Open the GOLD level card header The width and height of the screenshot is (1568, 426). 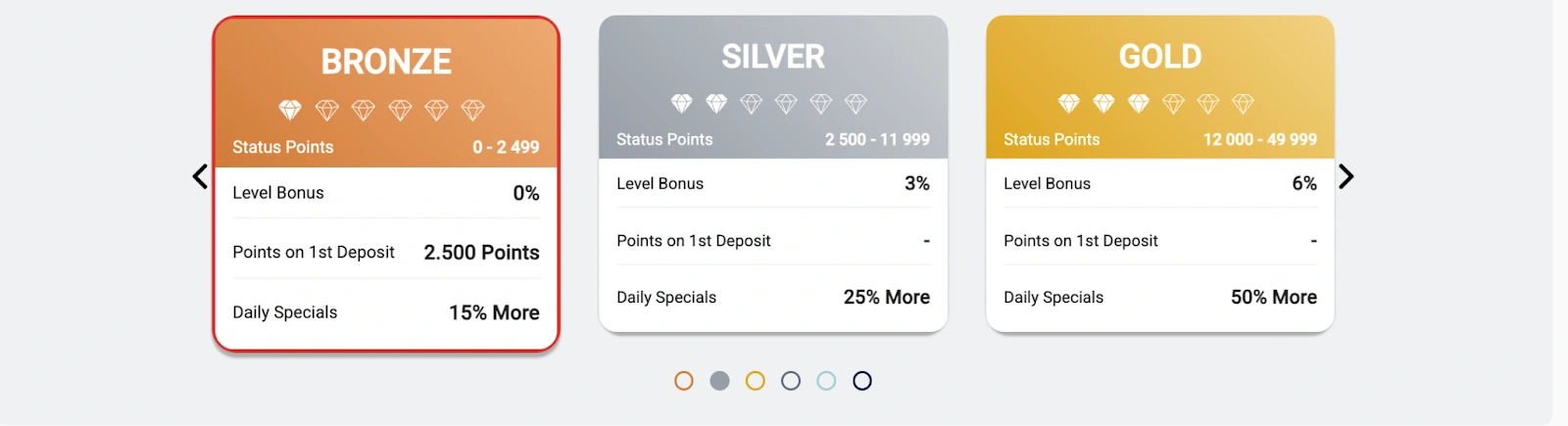tap(1160, 87)
